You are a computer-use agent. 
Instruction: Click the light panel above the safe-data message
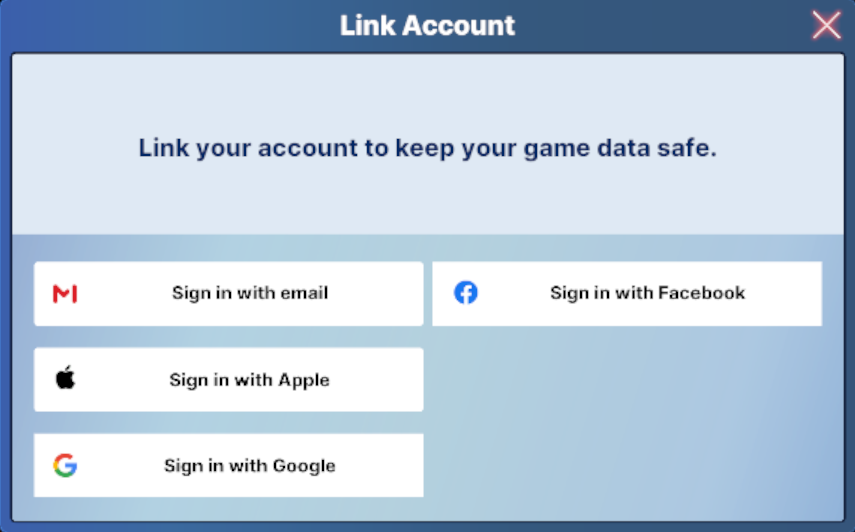[428, 93]
